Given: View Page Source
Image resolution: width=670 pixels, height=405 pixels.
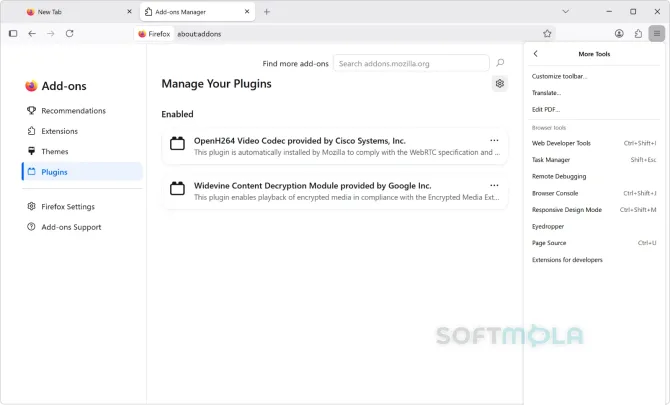Looking at the screenshot, I should pos(594,243).
